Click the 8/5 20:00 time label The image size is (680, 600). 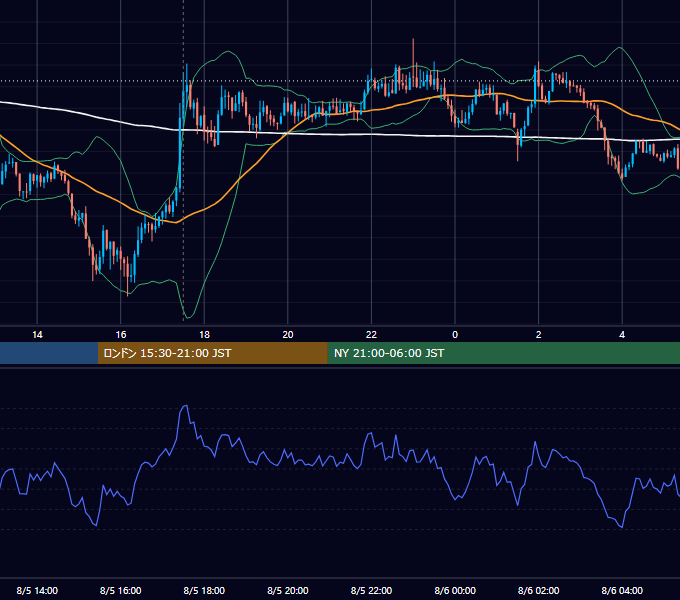[288, 590]
